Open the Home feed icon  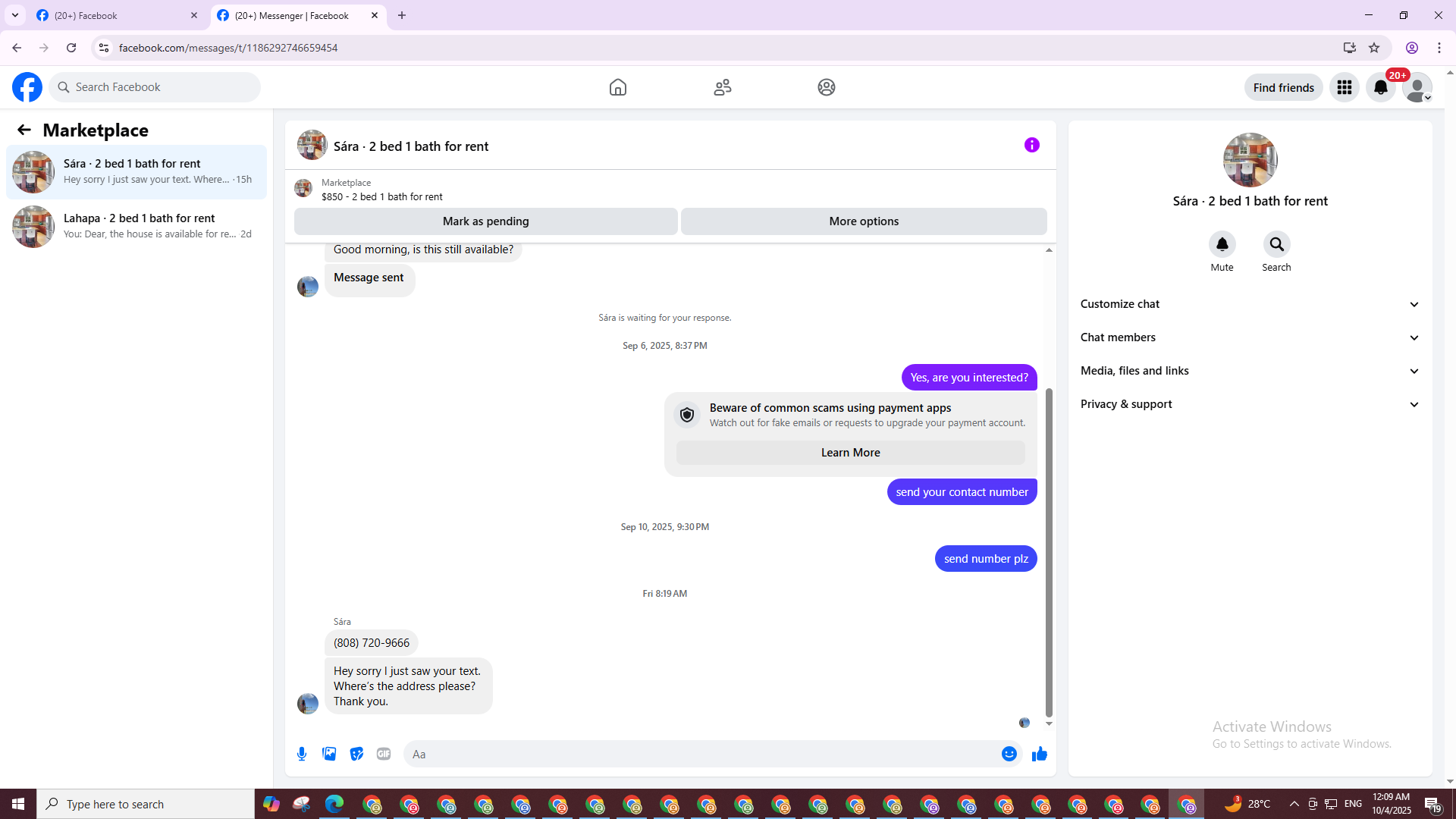[x=618, y=87]
